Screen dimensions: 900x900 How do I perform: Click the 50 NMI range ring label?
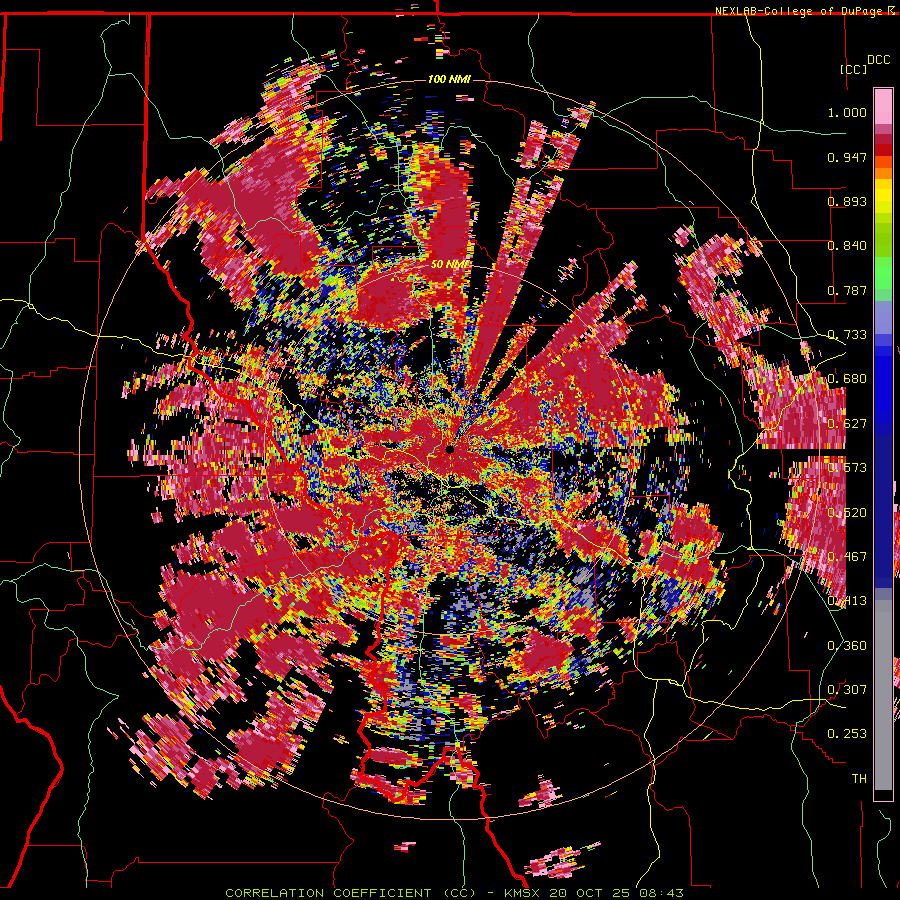pos(450,265)
